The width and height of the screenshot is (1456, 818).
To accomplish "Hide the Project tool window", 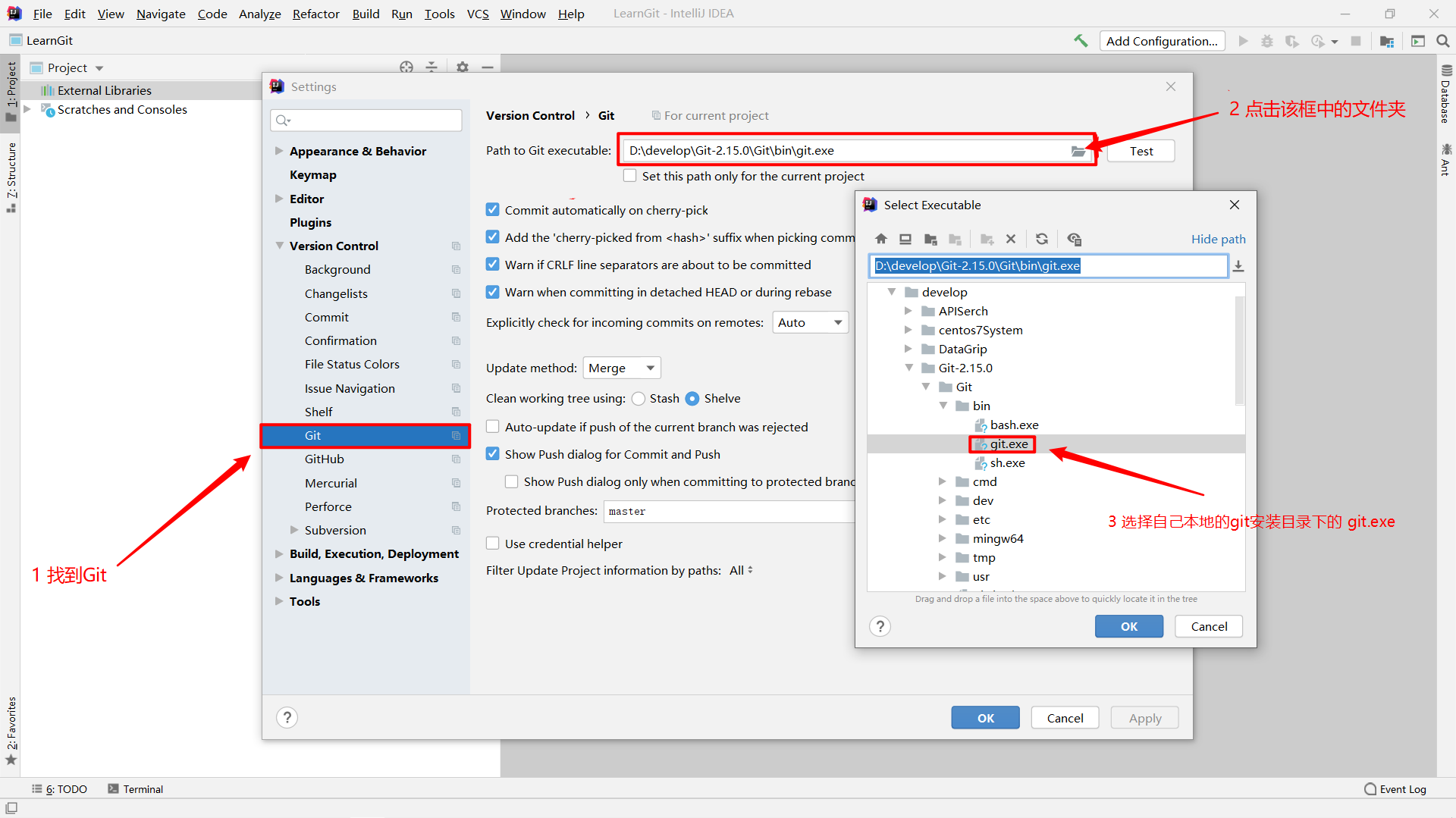I will point(488,67).
